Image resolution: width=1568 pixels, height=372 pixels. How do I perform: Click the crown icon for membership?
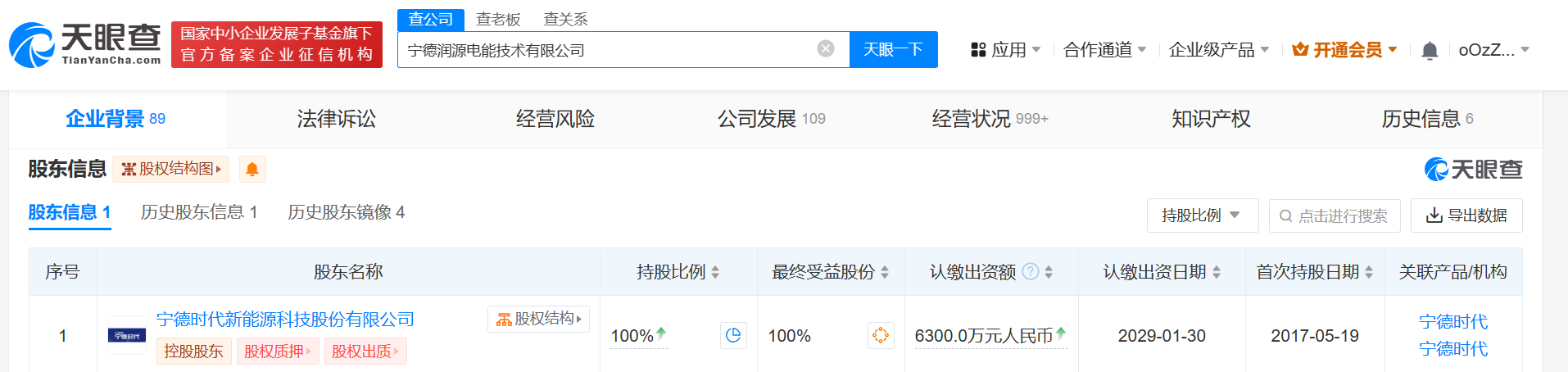point(1300,50)
